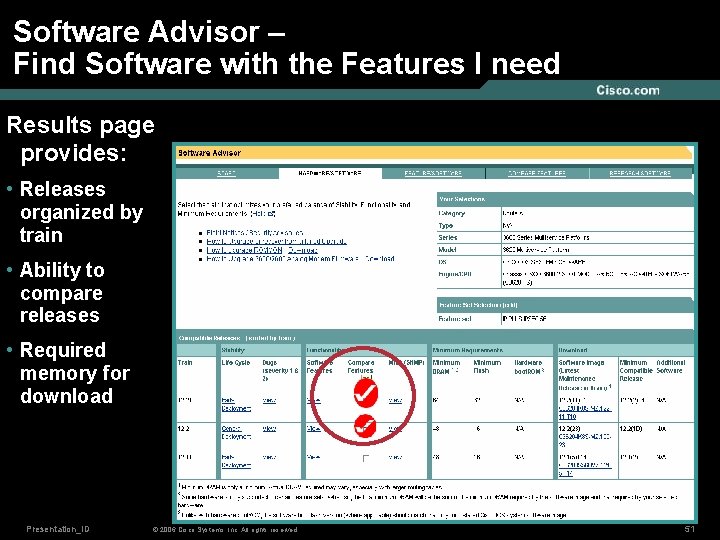Select the Model row in Your Selections
Viewport: 720px width, 540px height.
[x=565, y=250]
